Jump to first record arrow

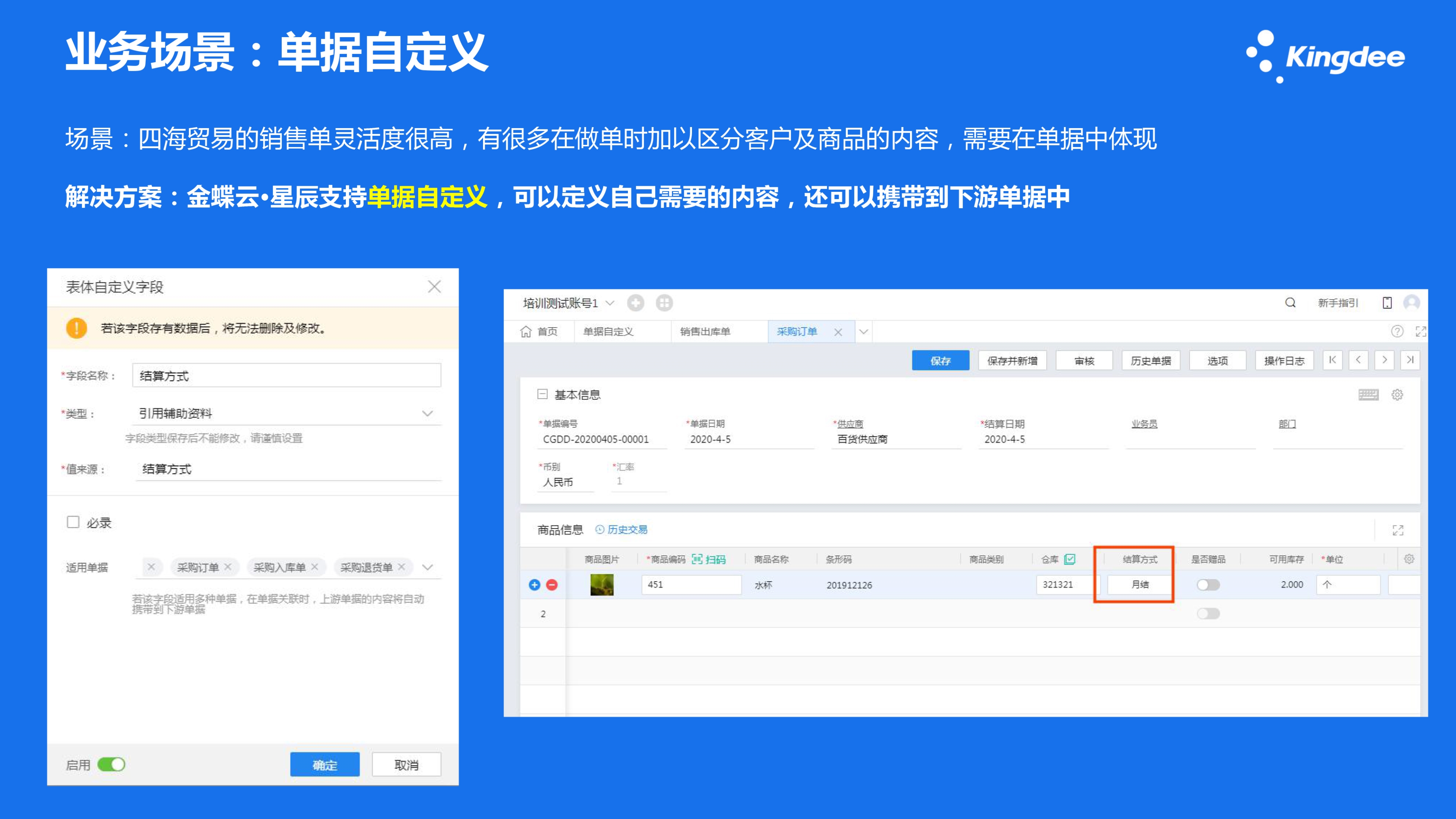pyautogui.click(x=1332, y=360)
